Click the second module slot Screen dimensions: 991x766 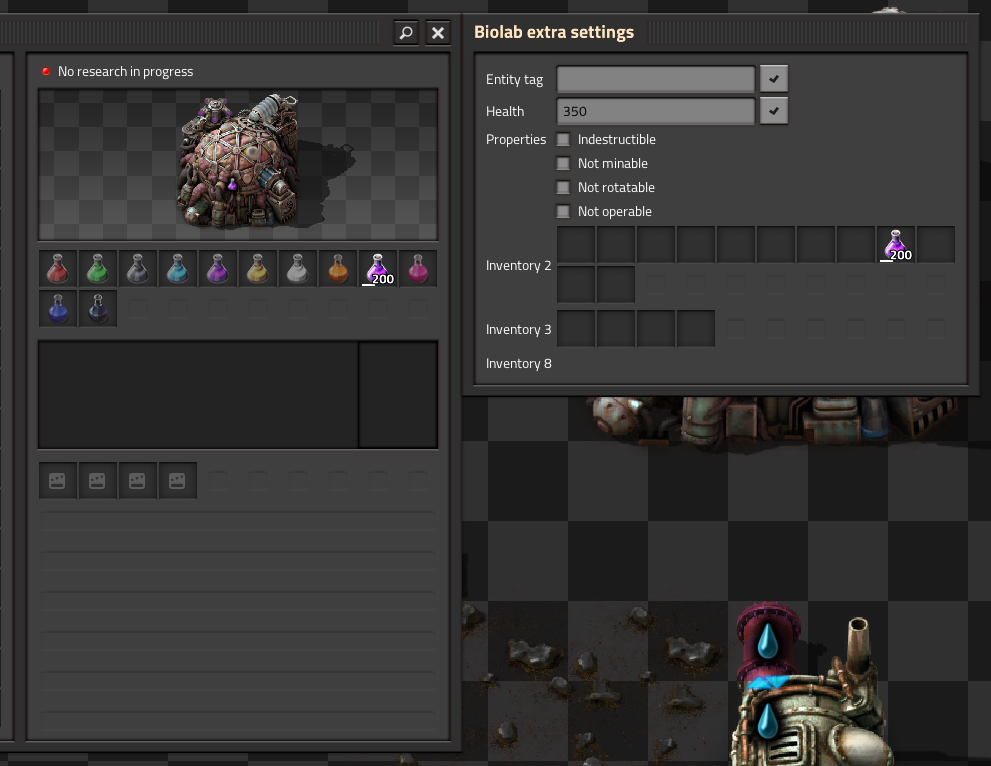pos(97,481)
